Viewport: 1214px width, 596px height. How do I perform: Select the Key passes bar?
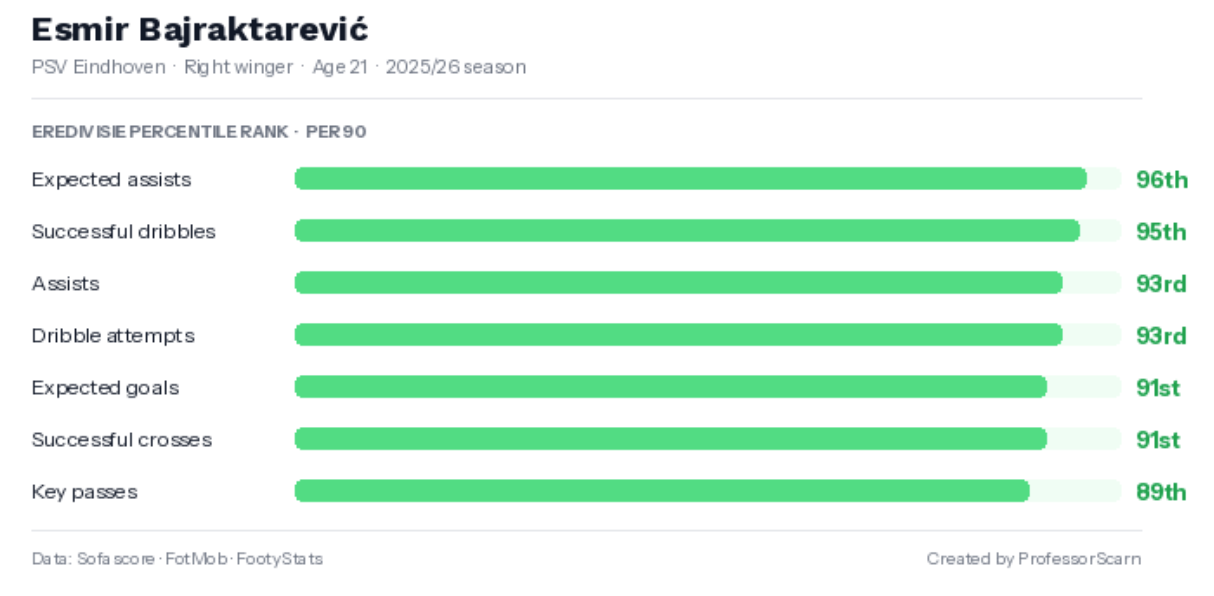click(x=708, y=491)
